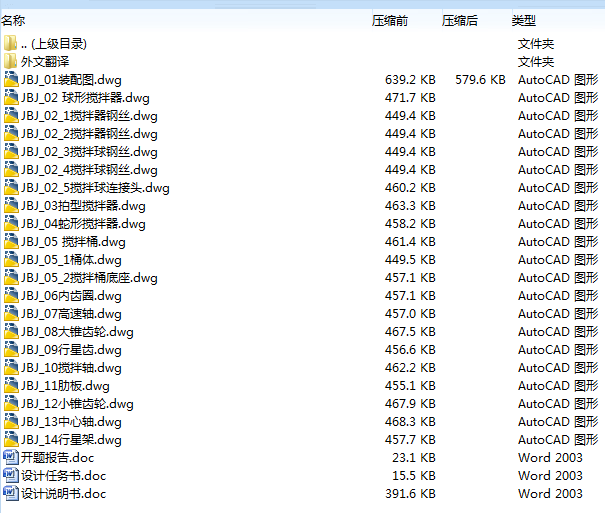Select file name JBJ_12小锥齿轮.dwg
The width and height of the screenshot is (605, 513).
pos(77,404)
